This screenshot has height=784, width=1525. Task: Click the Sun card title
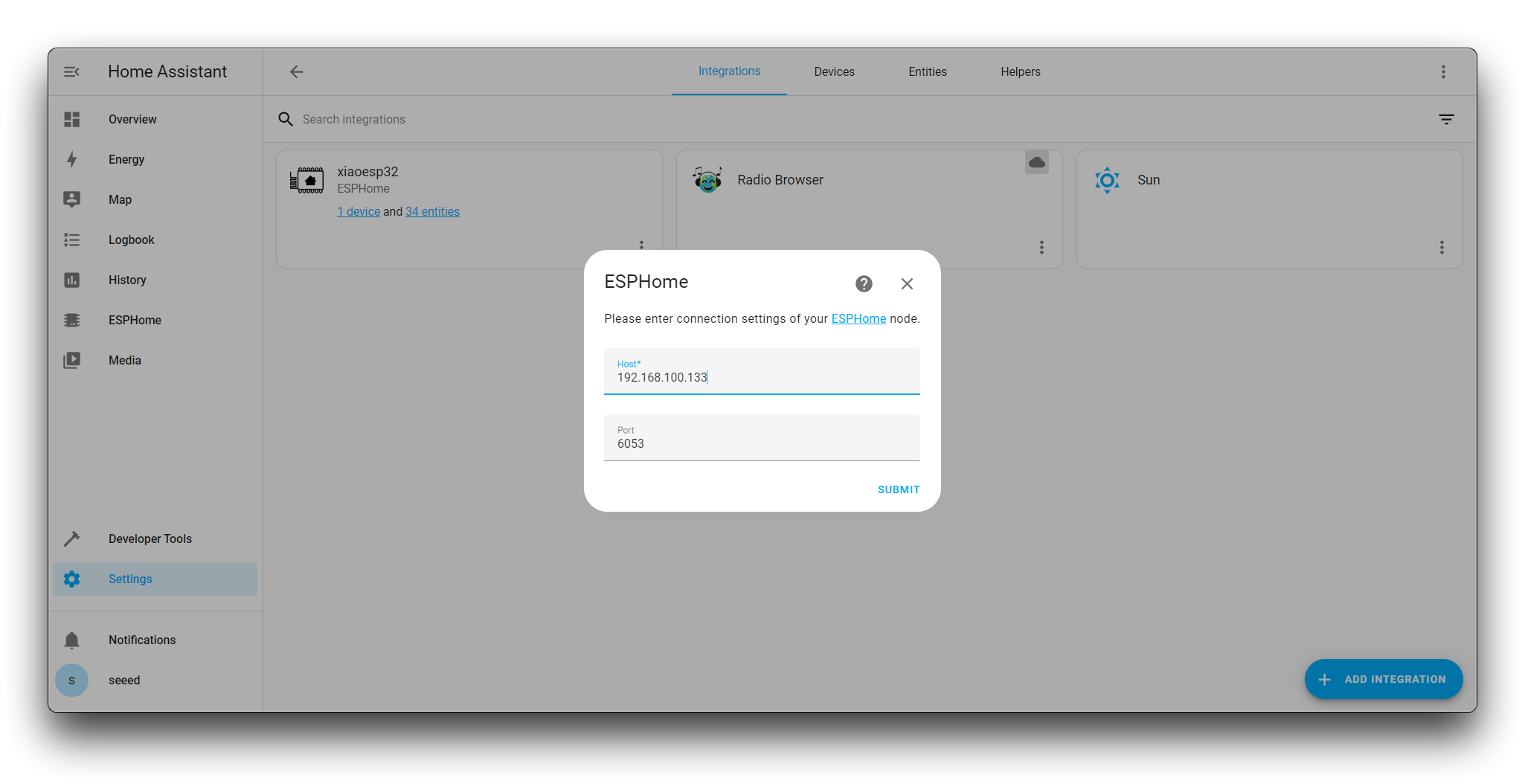(x=1149, y=179)
